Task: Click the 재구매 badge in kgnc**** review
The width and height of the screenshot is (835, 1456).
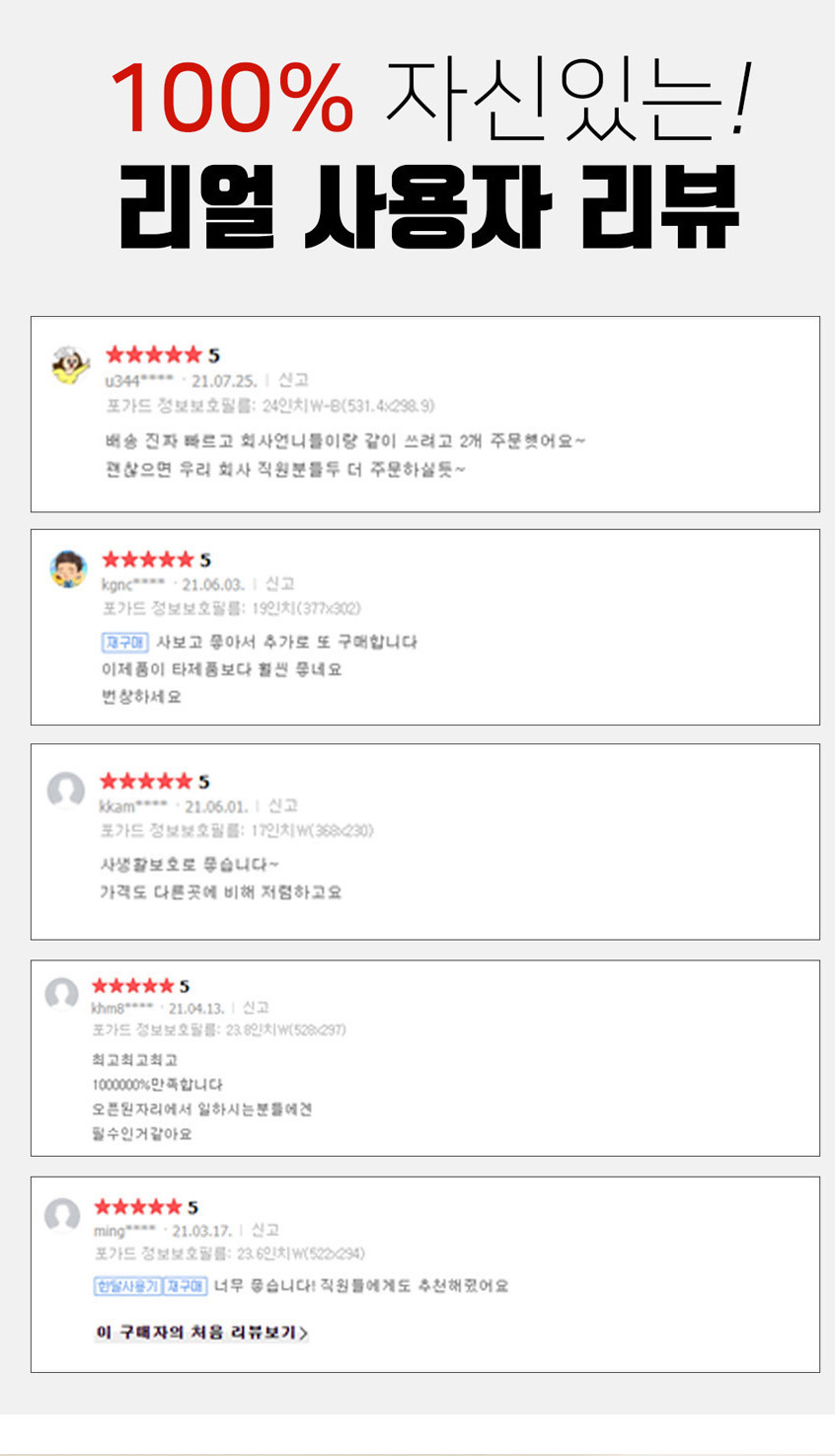Action: tap(125, 643)
